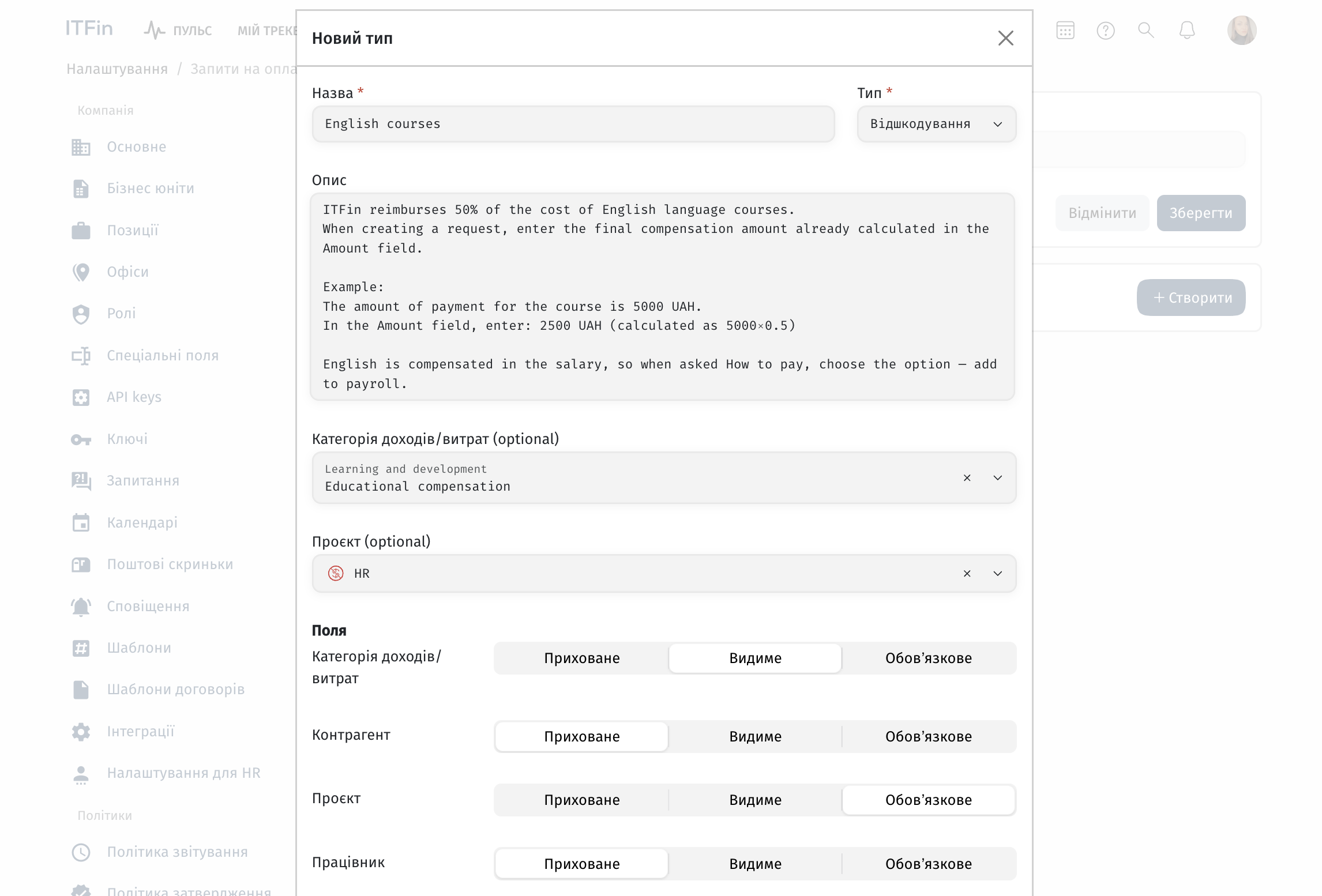The image size is (1322, 896).
Task: Click into the Опис text area
Action: pos(662,296)
